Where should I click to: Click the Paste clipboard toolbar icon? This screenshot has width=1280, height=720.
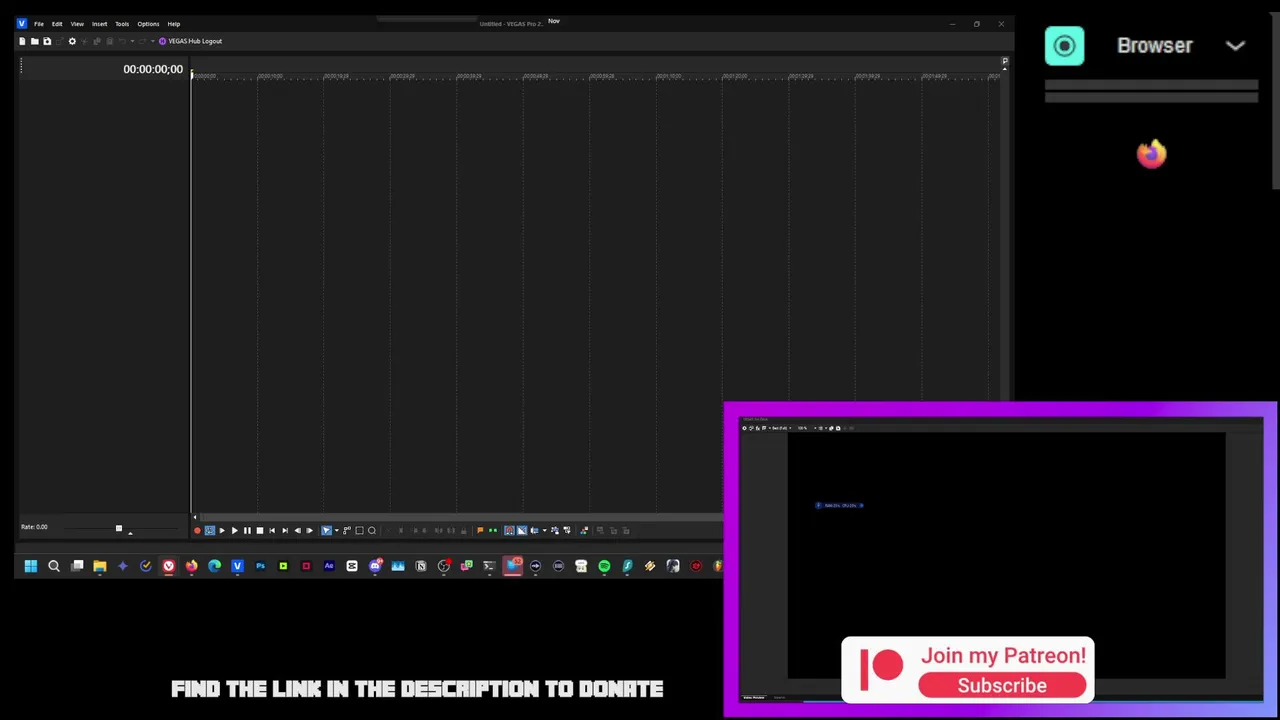109,41
